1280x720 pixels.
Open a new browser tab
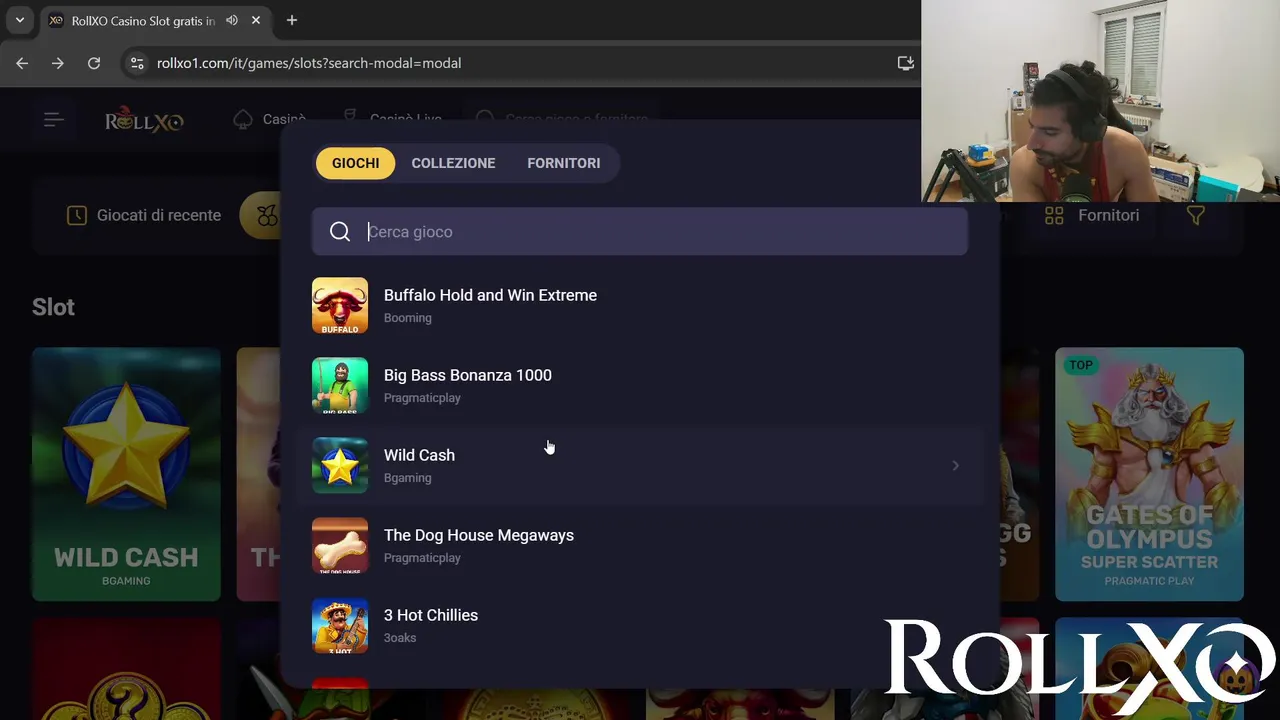tap(292, 20)
